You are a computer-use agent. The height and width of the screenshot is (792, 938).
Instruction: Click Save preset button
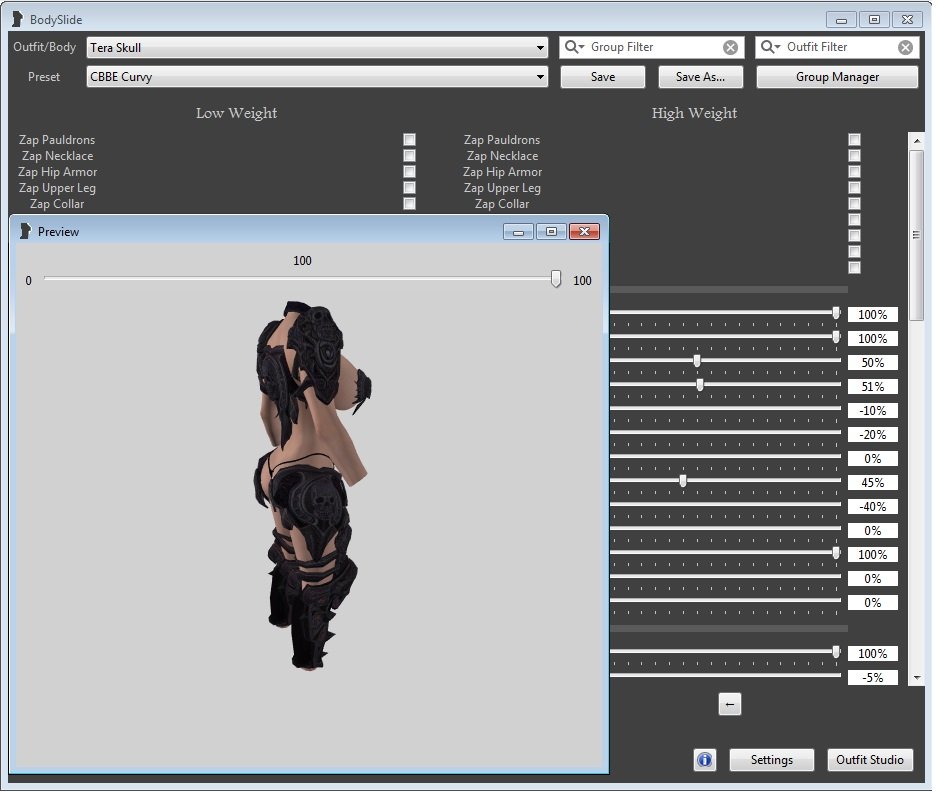[603, 77]
